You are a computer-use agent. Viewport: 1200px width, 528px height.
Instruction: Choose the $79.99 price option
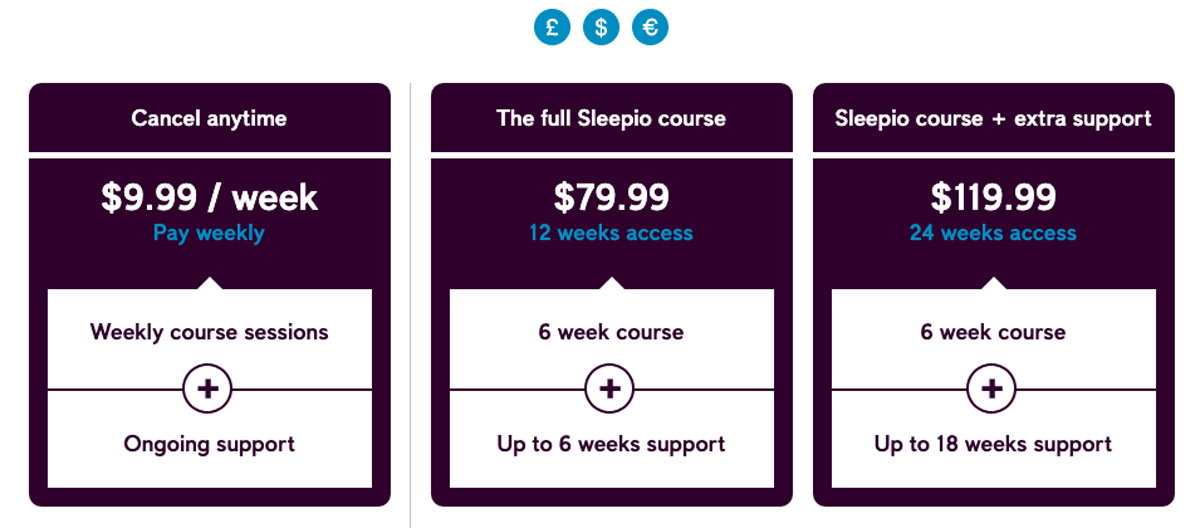[611, 197]
